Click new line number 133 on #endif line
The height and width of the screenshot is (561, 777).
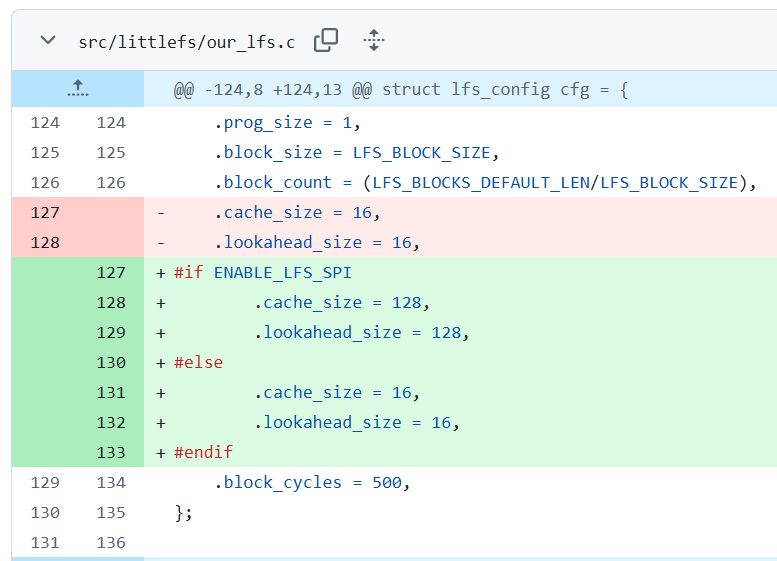tap(111, 452)
